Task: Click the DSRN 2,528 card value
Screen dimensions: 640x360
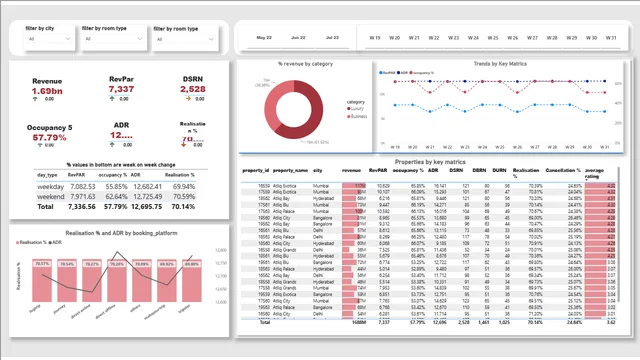Action: (193, 89)
